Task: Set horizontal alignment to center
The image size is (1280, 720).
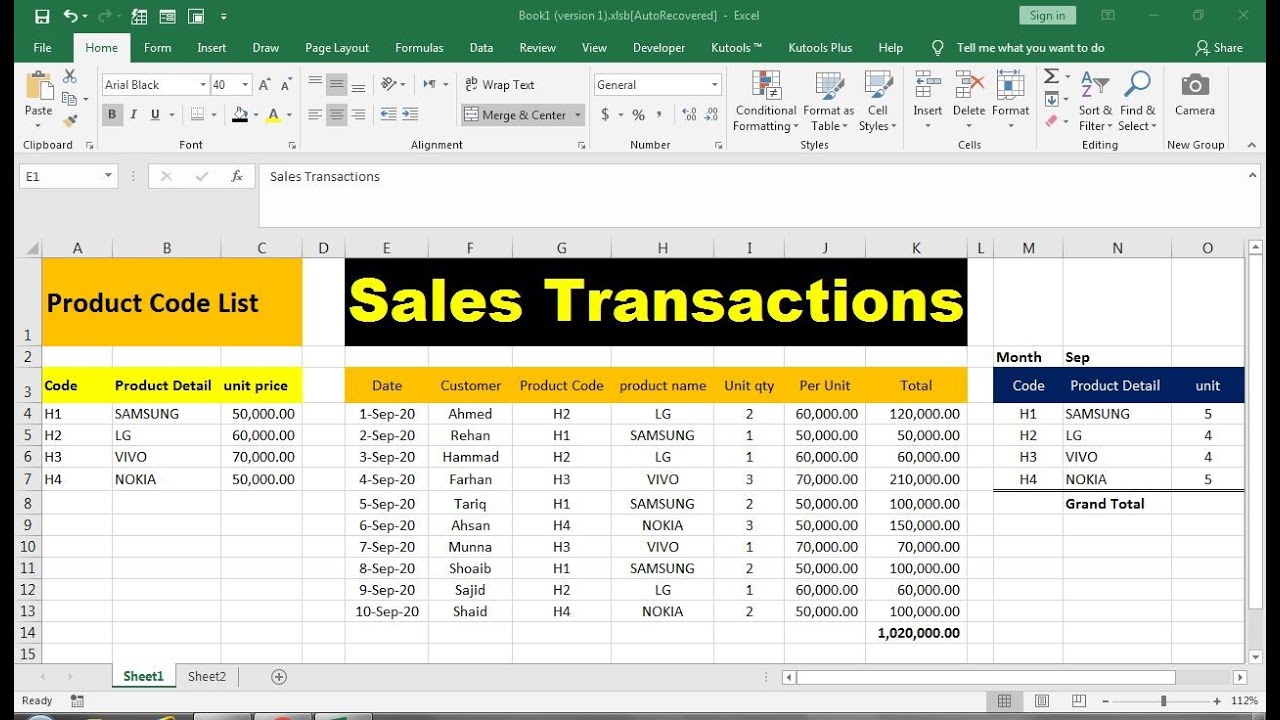Action: [x=337, y=115]
